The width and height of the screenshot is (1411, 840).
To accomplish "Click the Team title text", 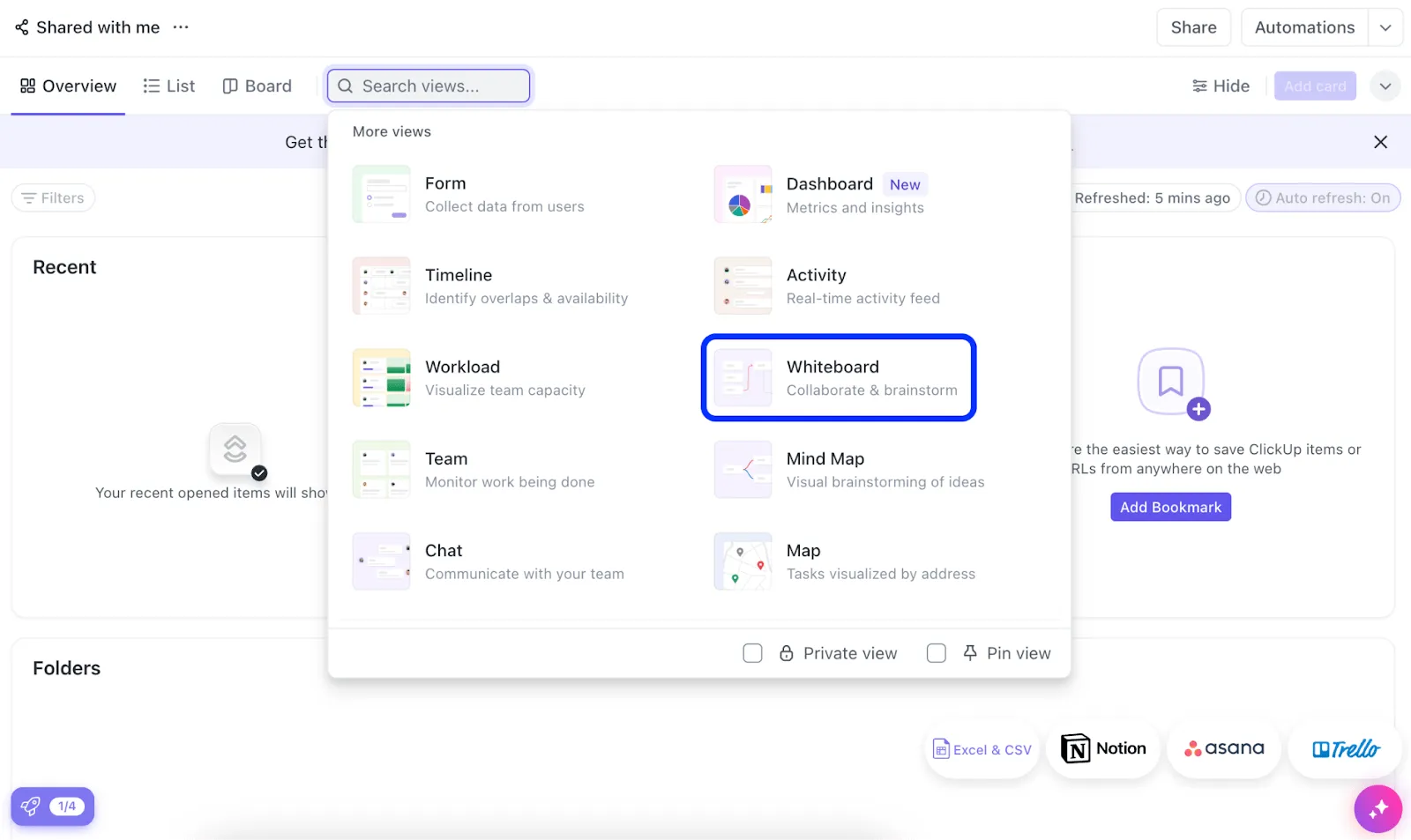I will tap(446, 458).
